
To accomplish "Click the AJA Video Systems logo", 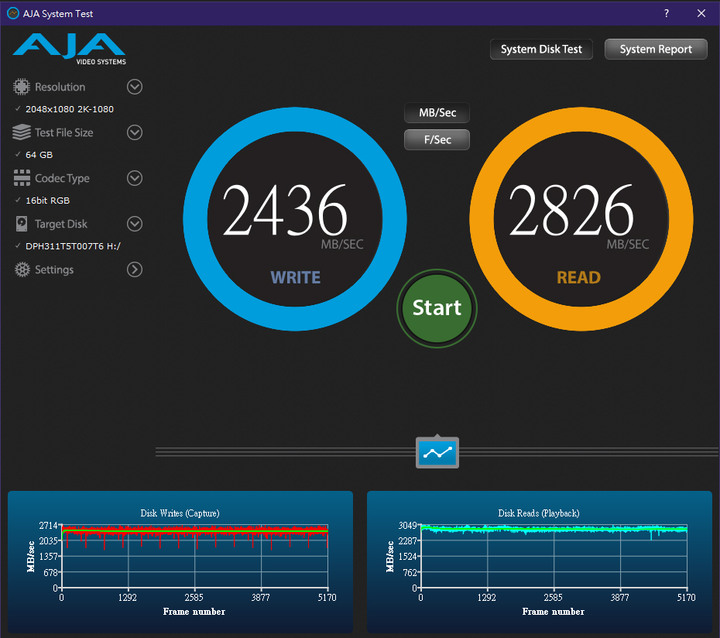I will pyautogui.click(x=69, y=49).
